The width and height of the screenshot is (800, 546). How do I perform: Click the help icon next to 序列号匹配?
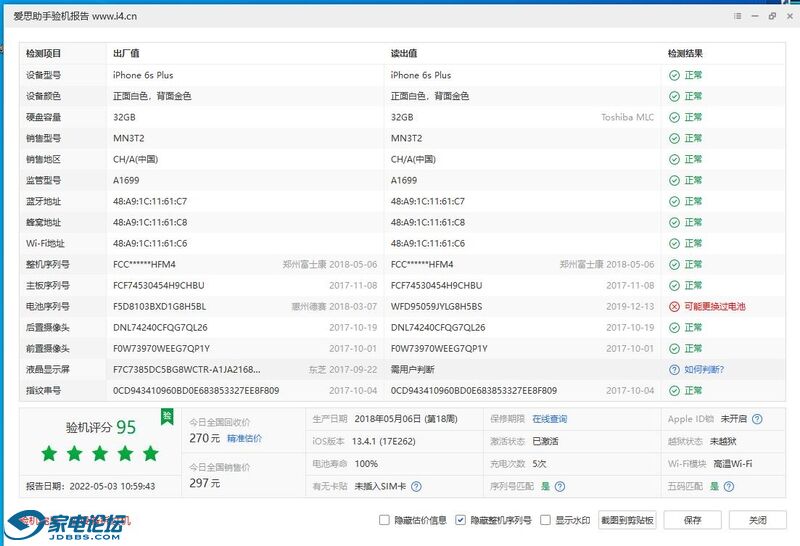560,486
